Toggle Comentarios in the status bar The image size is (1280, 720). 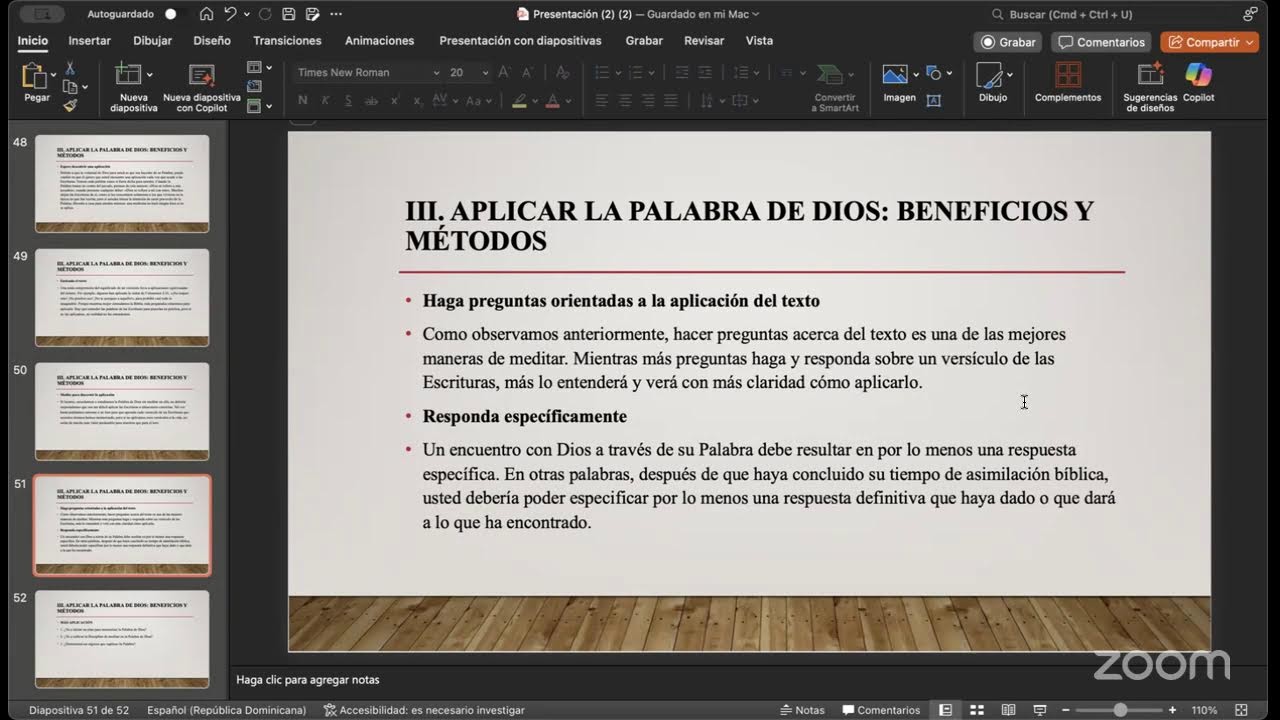point(881,710)
